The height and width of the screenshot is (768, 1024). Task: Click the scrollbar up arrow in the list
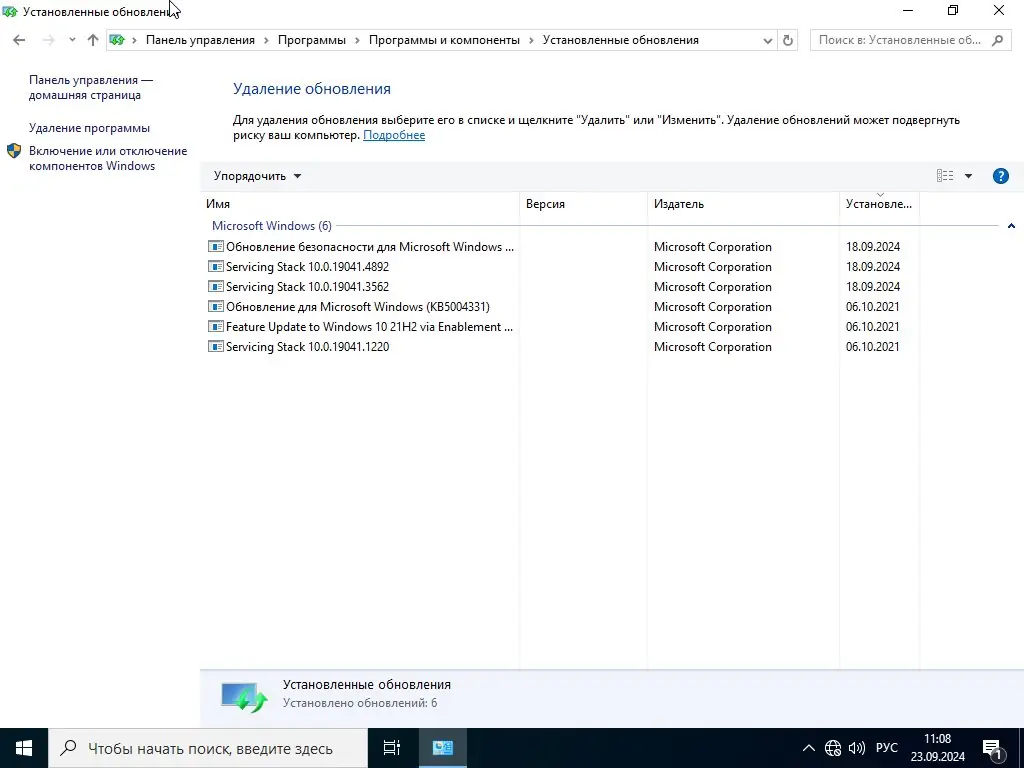coord(1011,226)
